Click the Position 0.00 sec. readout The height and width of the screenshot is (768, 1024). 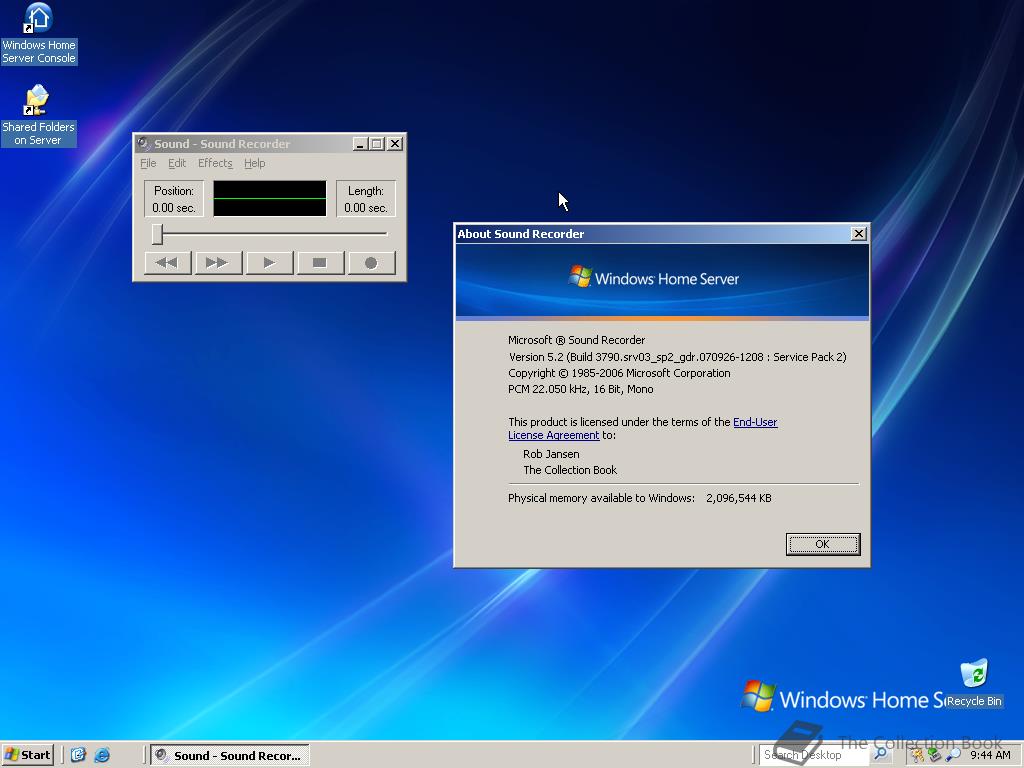(174, 199)
